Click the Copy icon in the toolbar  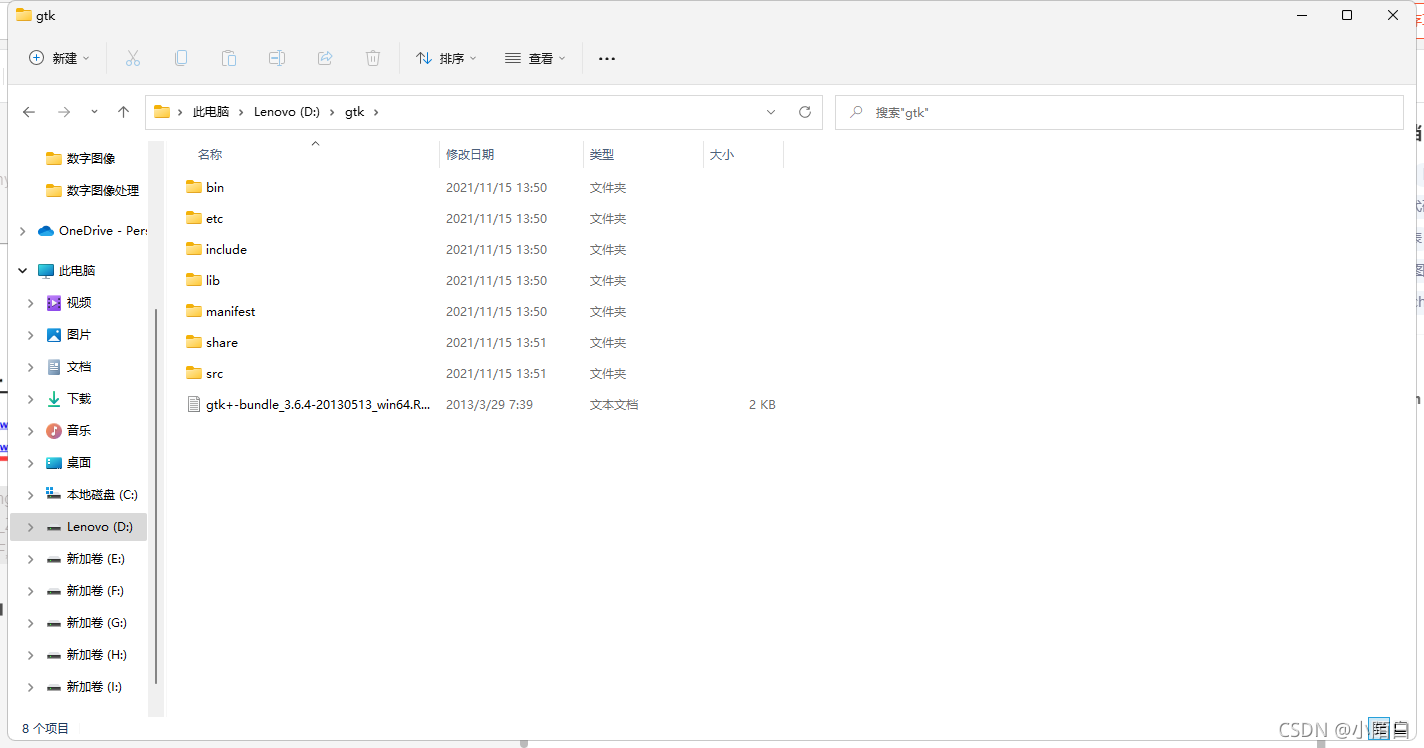[x=181, y=58]
